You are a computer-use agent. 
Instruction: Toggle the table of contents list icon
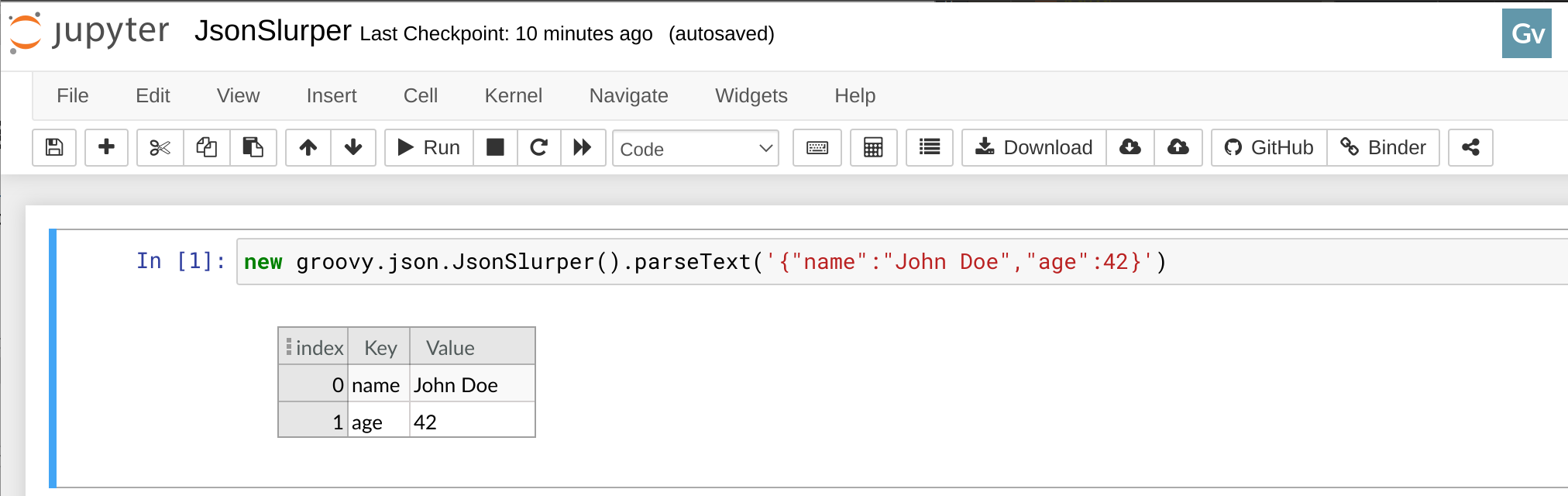[929, 147]
